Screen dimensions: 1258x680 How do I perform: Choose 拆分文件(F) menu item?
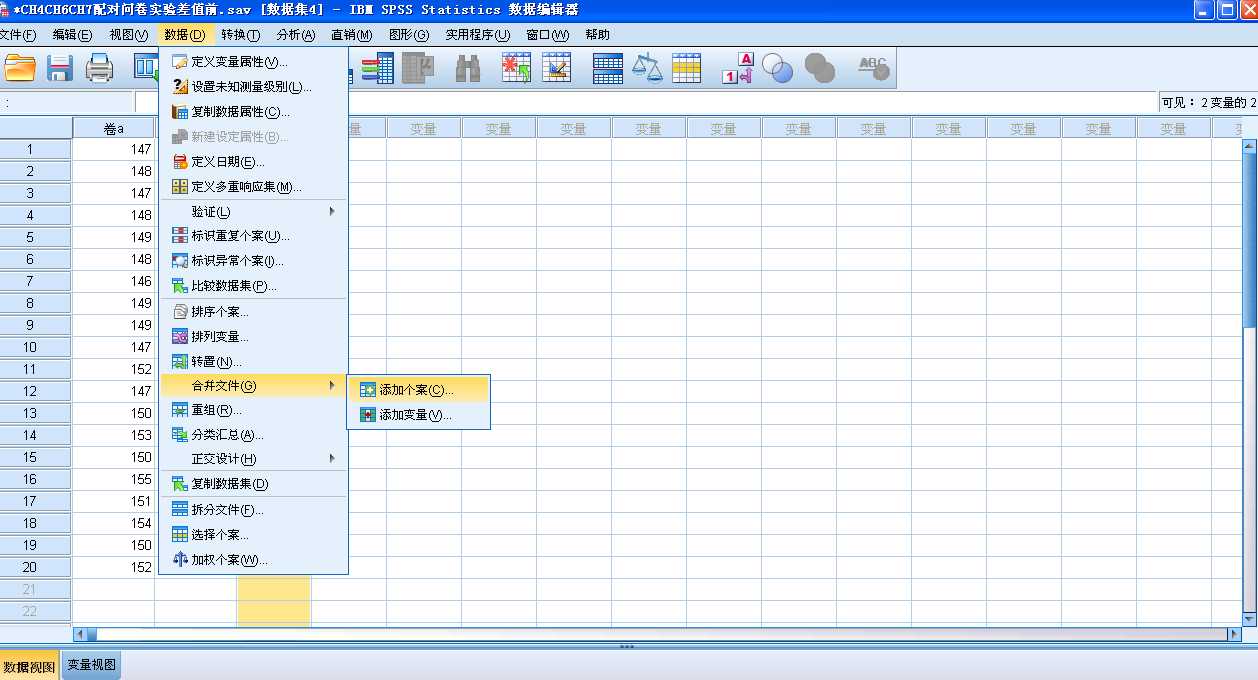tap(253, 510)
